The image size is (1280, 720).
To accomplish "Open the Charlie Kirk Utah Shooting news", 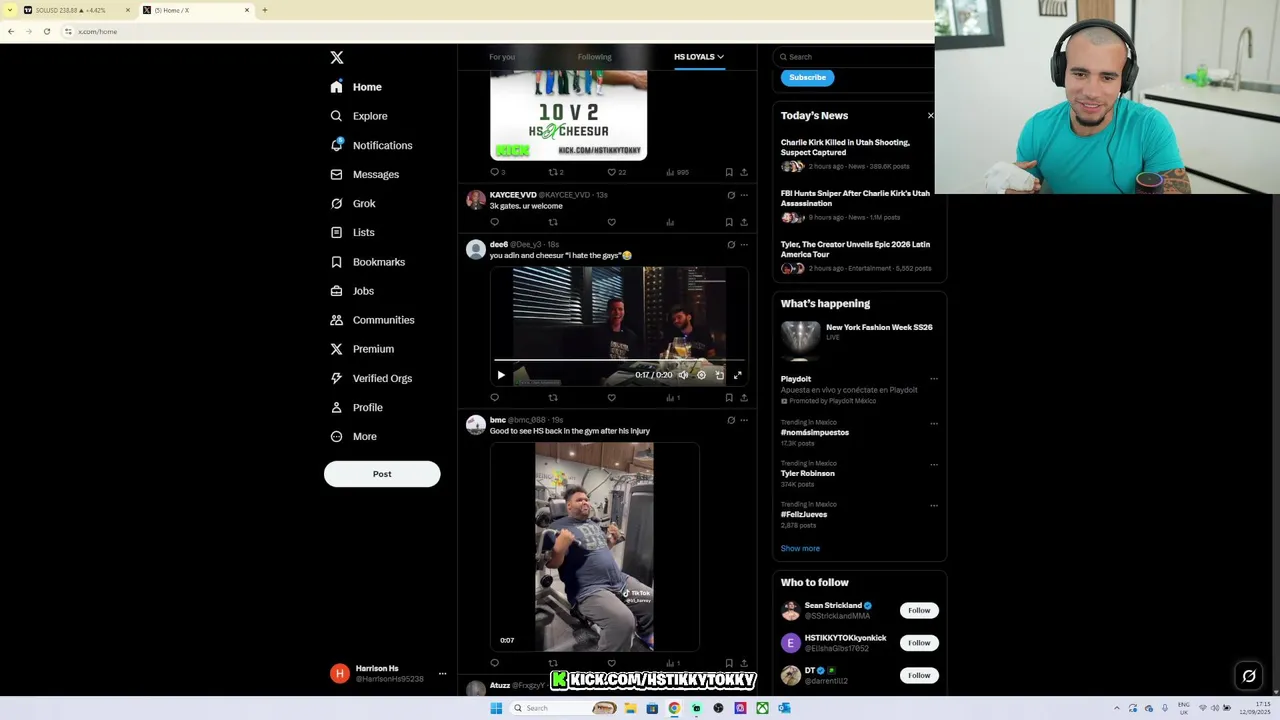I will tap(845, 148).
